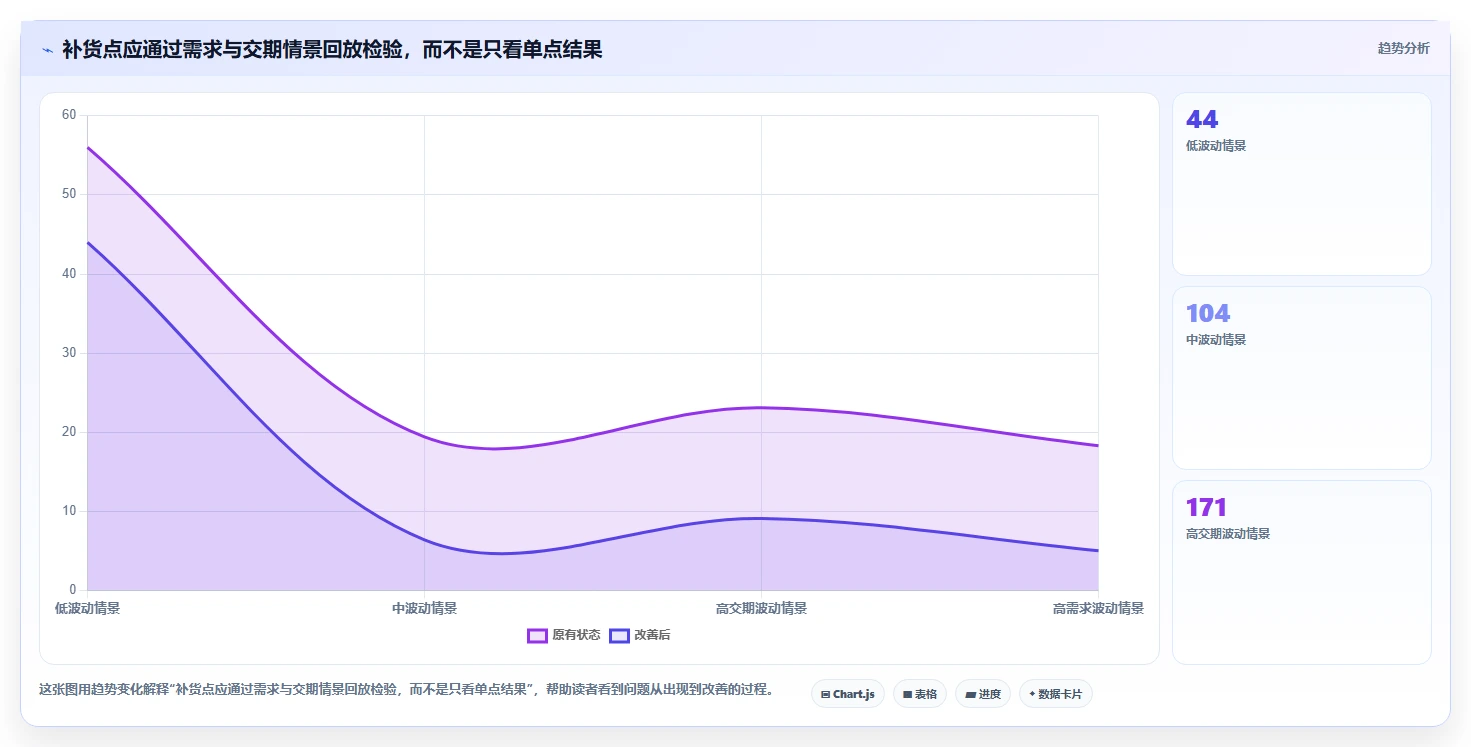Toggle the 改善后 legend swatch
1471x747 pixels.
619,636
